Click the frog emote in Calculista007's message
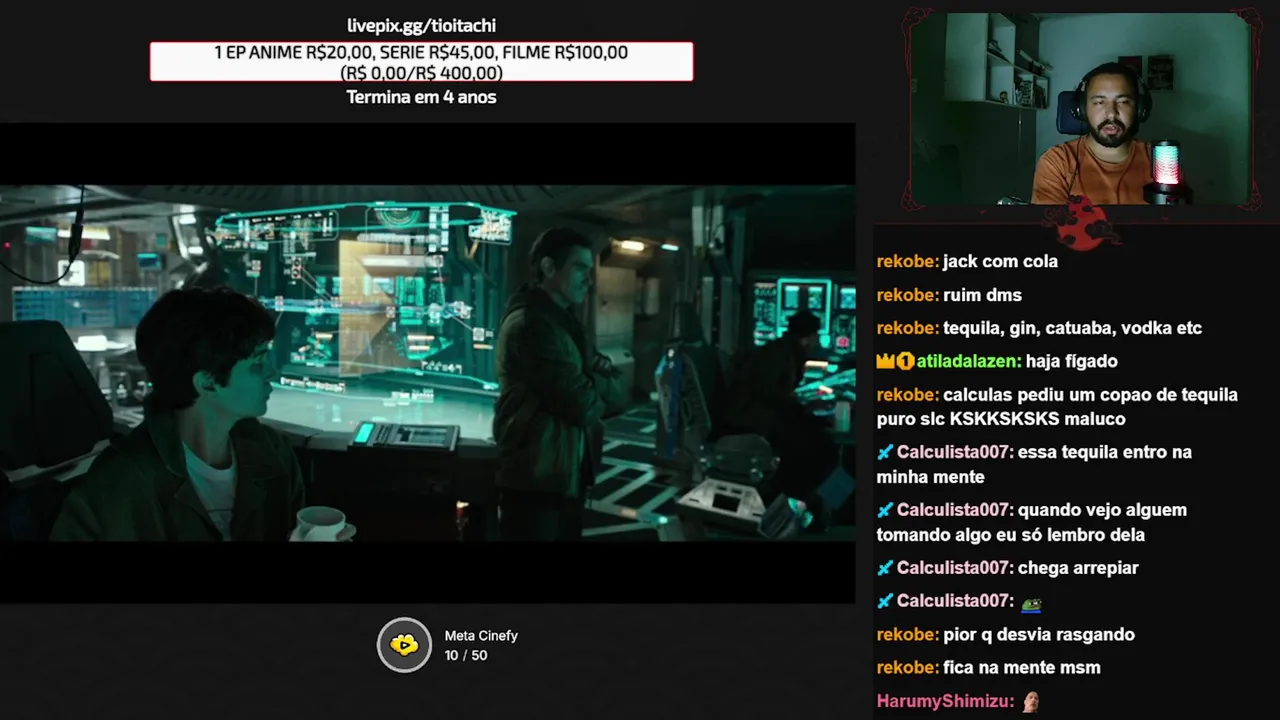Screen dimensions: 1280x720 click(1031, 603)
